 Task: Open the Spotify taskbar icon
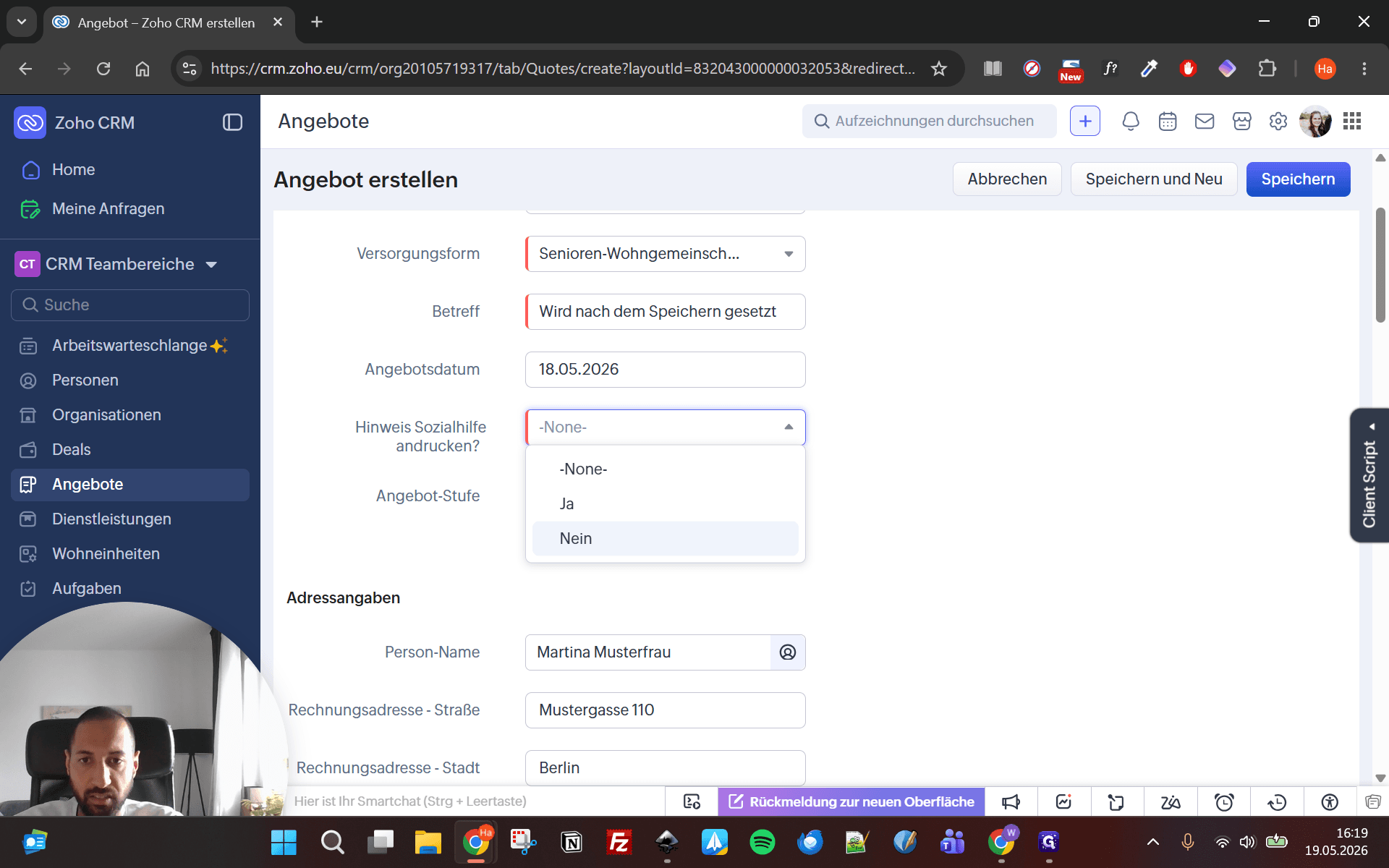pyautogui.click(x=762, y=842)
